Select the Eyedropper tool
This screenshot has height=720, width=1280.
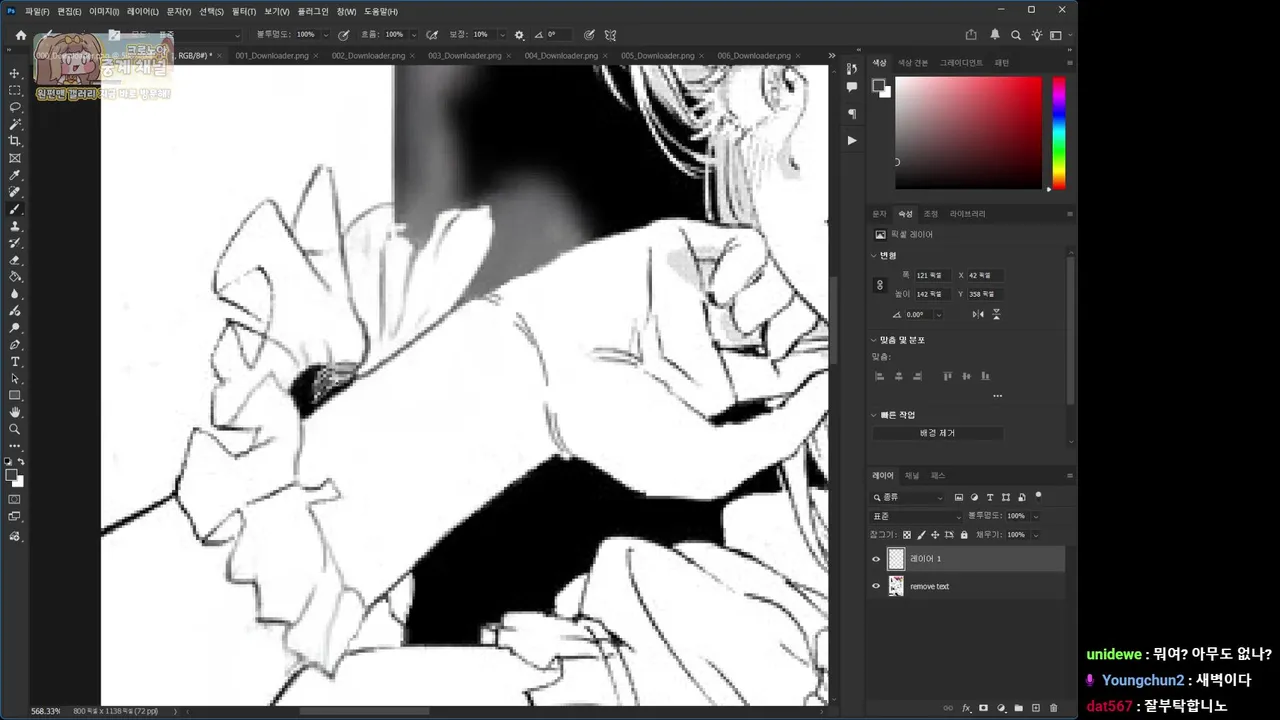pyautogui.click(x=15, y=175)
